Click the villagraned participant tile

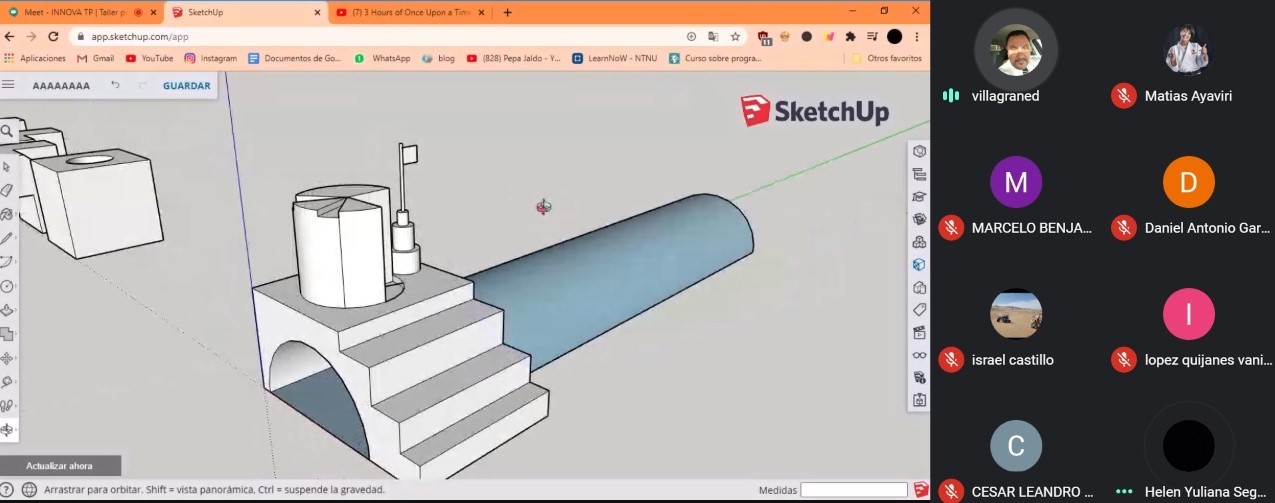pyautogui.click(x=1016, y=55)
